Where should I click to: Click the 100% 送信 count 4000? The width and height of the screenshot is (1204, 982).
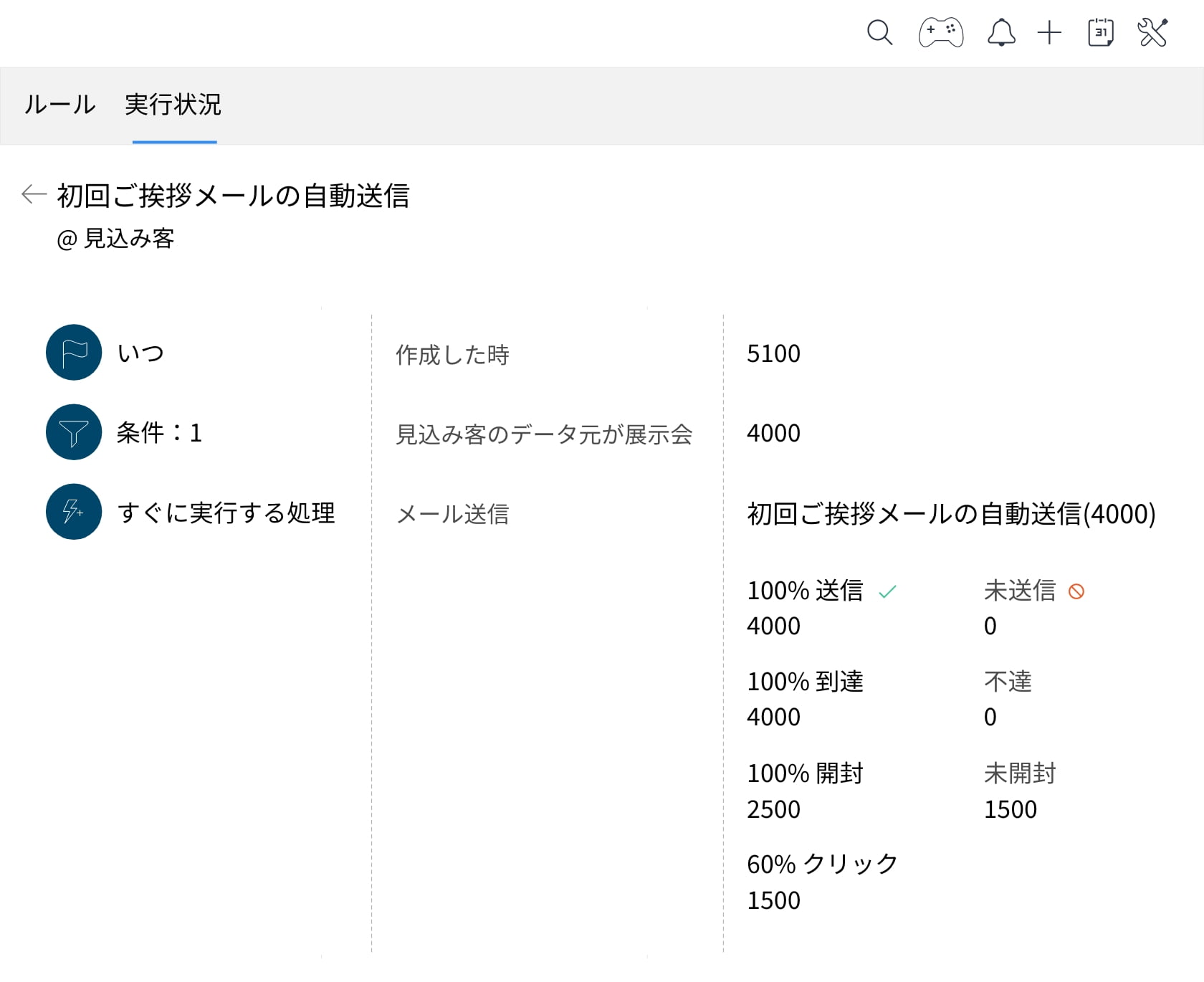(773, 626)
